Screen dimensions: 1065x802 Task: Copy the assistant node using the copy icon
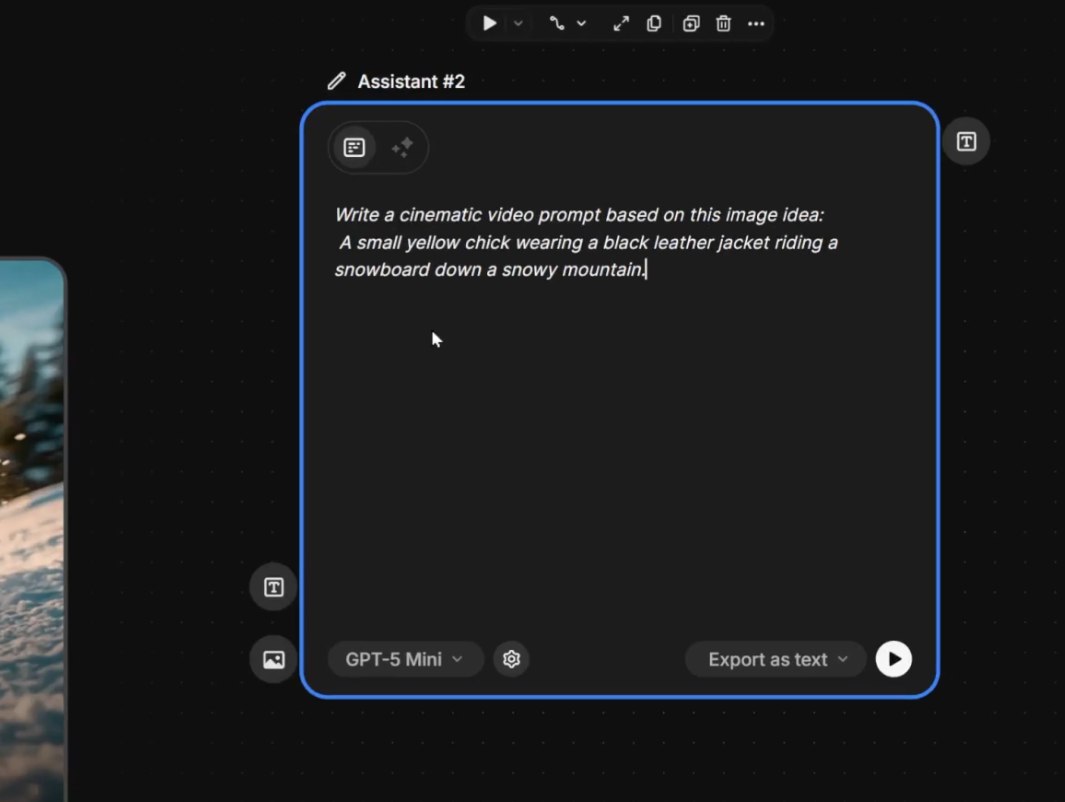(654, 23)
